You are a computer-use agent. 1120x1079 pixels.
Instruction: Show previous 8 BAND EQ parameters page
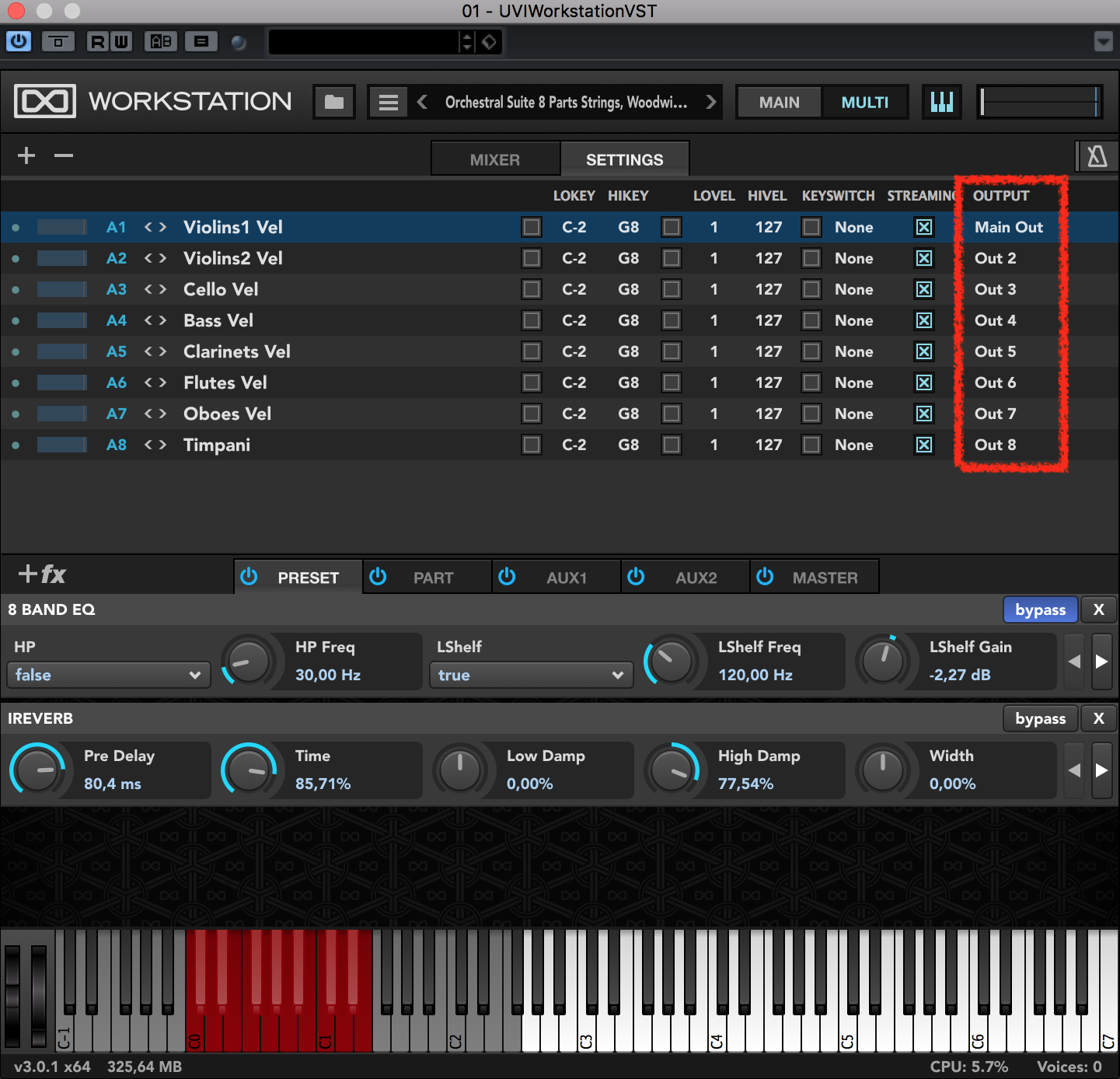[x=1074, y=662]
